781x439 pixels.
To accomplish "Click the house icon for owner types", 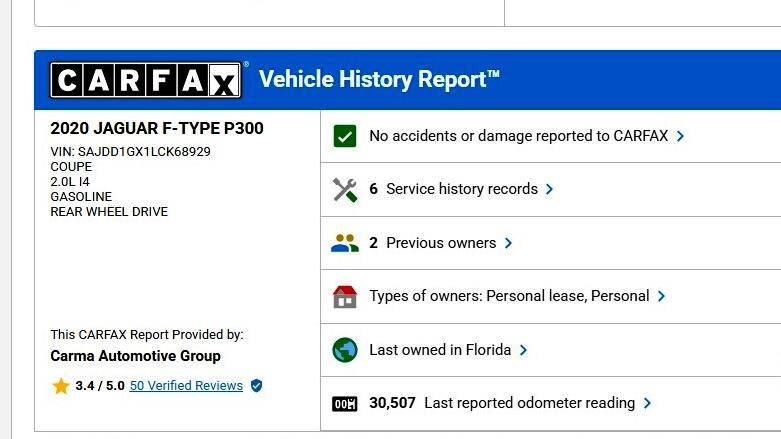I will [345, 296].
